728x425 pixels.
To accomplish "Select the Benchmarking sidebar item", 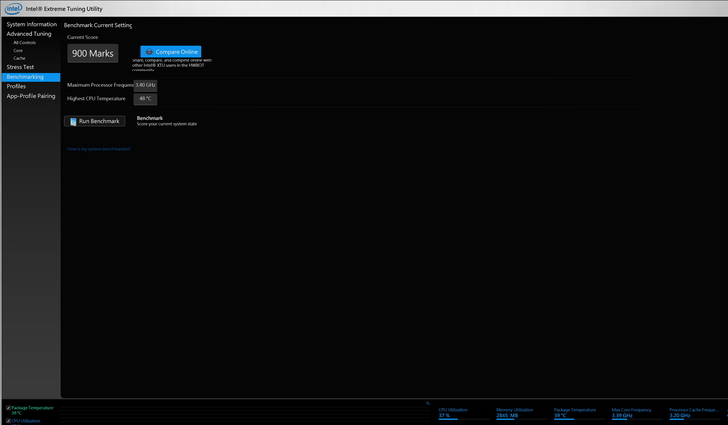I will click(31, 77).
